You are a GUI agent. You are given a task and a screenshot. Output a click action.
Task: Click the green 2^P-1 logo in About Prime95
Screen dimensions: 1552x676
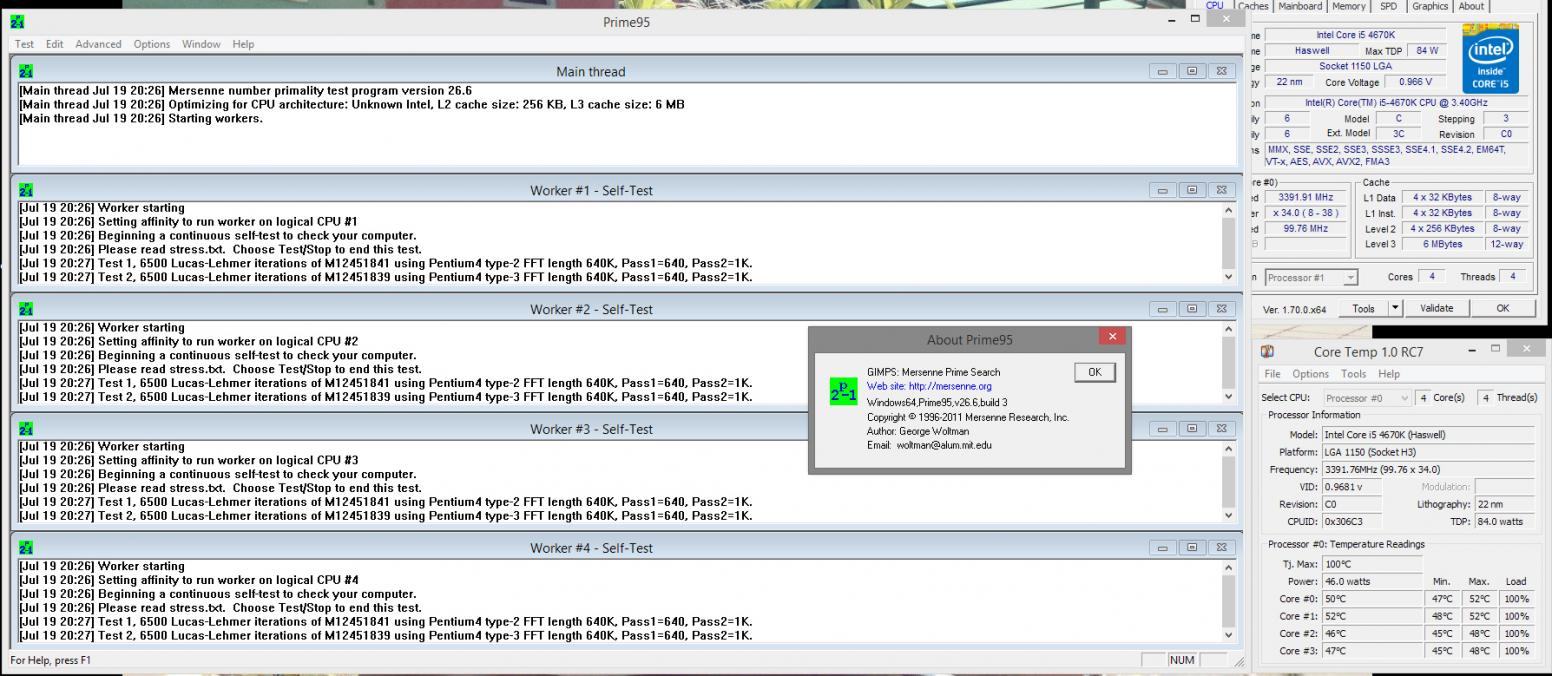coord(844,391)
